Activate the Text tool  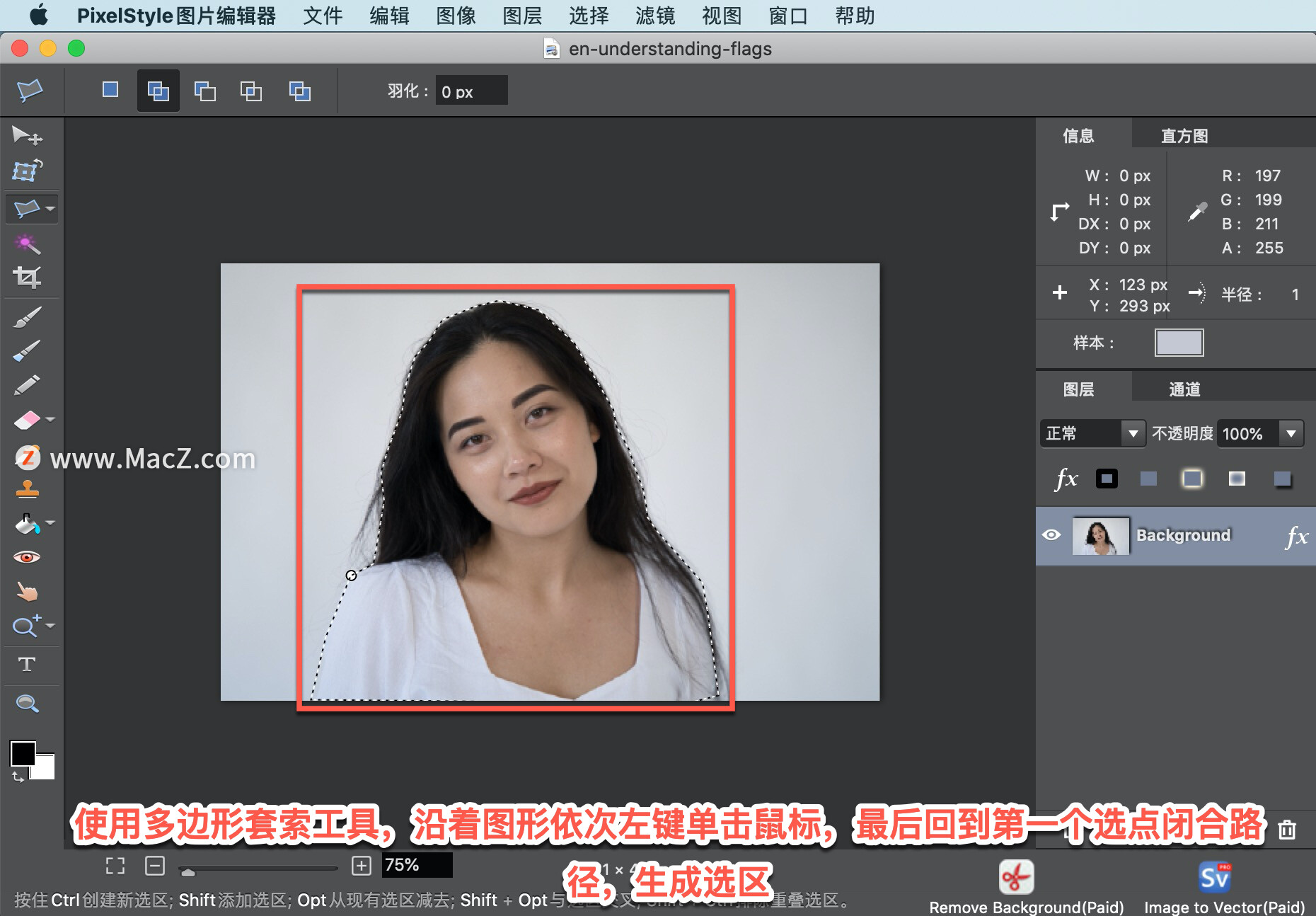[28, 664]
